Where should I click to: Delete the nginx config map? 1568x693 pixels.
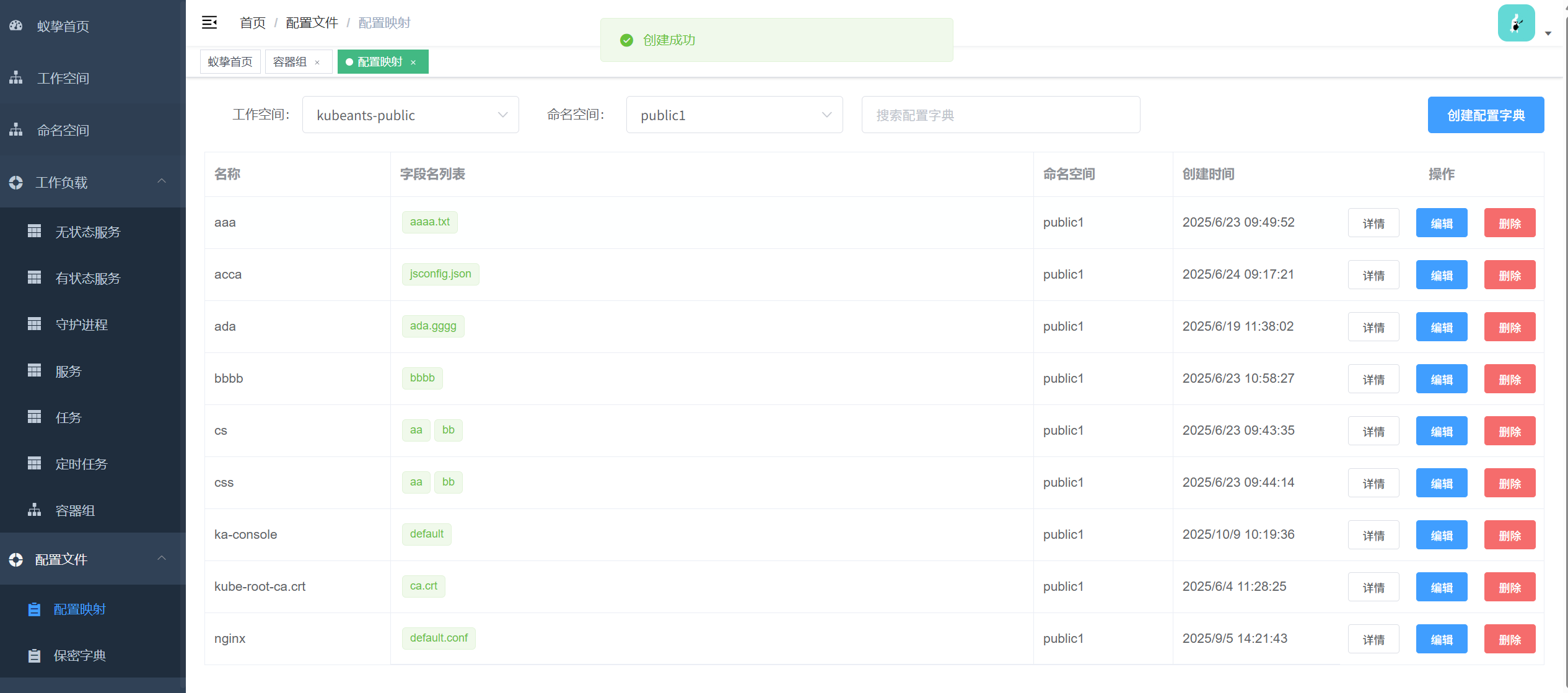1509,639
